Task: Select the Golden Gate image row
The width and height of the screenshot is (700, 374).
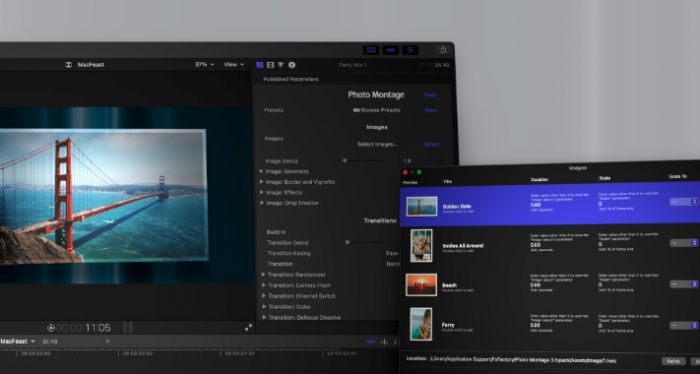Action: coord(550,205)
